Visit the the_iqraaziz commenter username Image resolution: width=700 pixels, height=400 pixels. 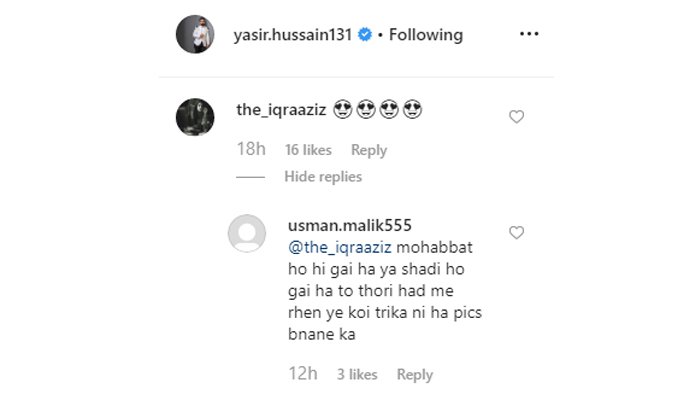tap(281, 108)
